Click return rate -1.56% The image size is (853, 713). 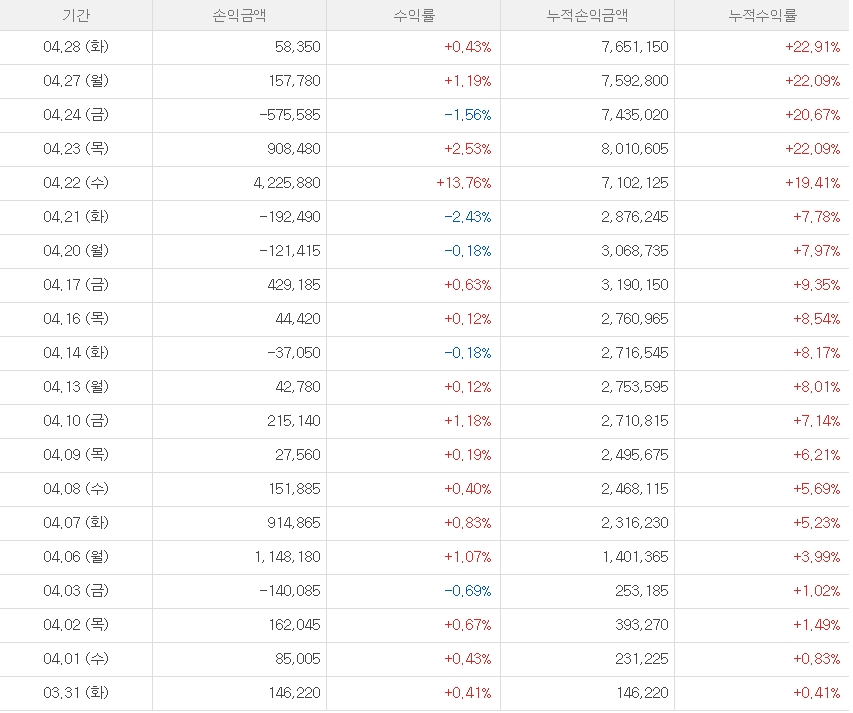468,115
